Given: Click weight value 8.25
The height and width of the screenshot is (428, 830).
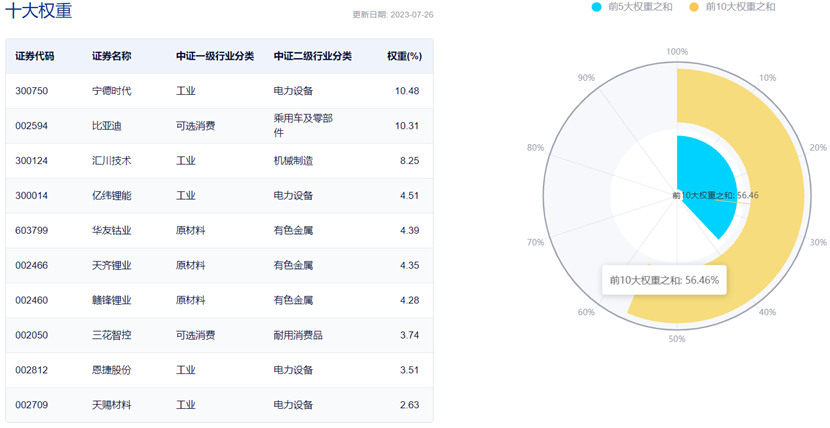Looking at the screenshot, I should (x=410, y=161).
